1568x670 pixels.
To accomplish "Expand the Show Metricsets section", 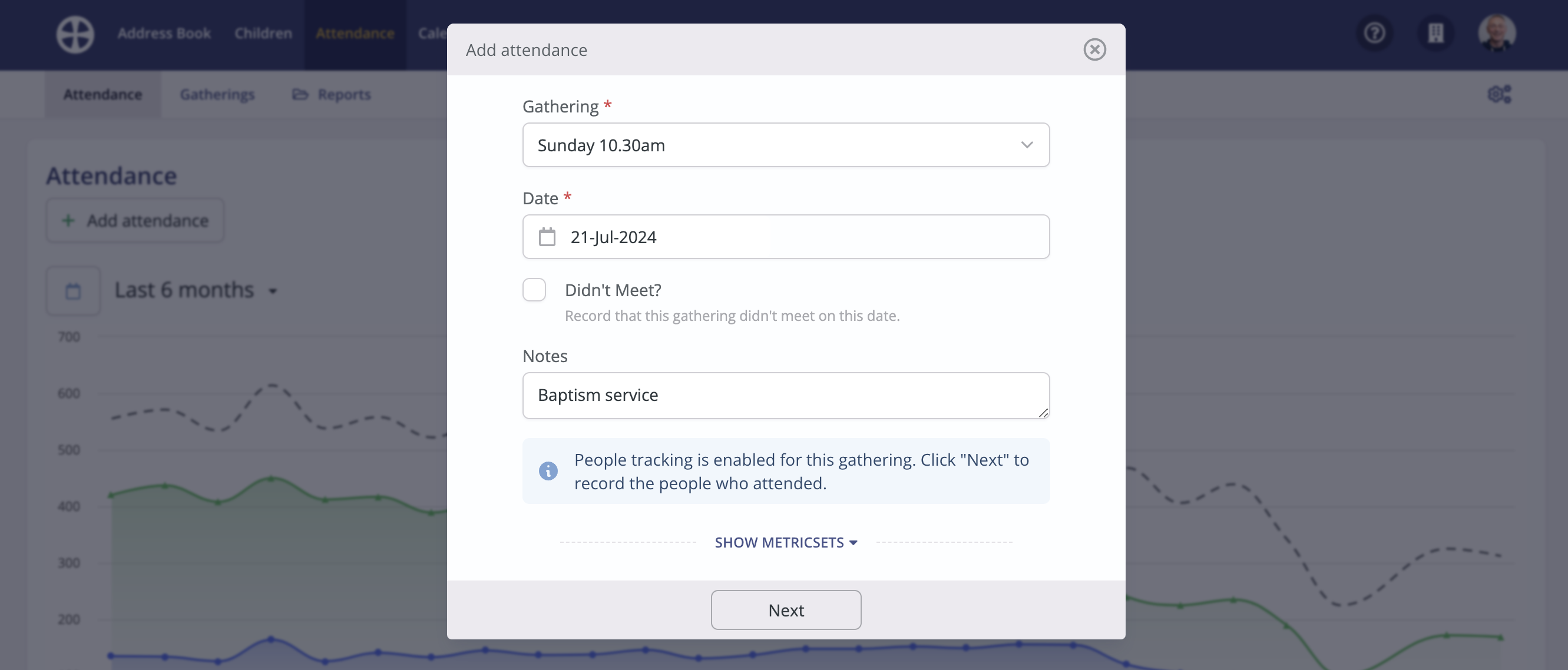I will (x=785, y=542).
